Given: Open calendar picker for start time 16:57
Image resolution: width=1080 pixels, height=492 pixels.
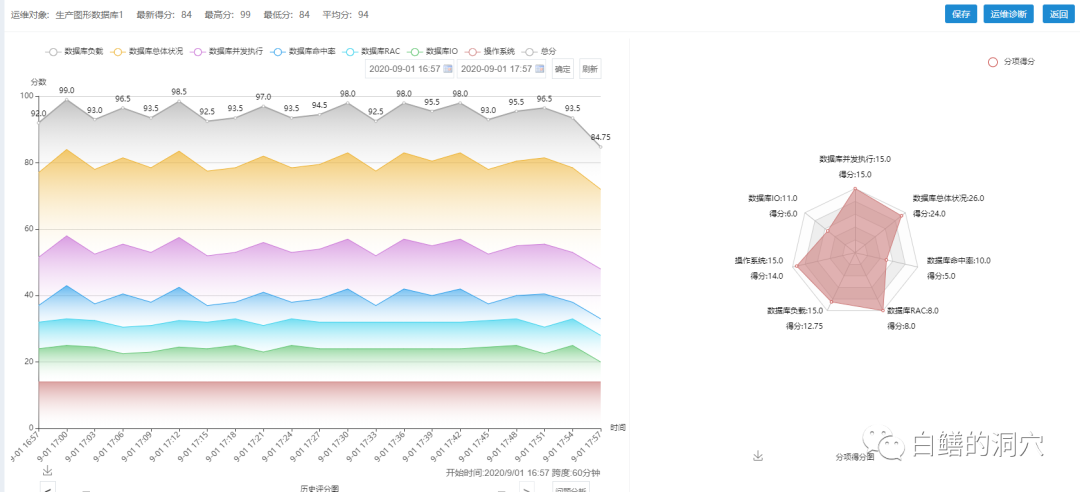Looking at the screenshot, I should coord(447,69).
